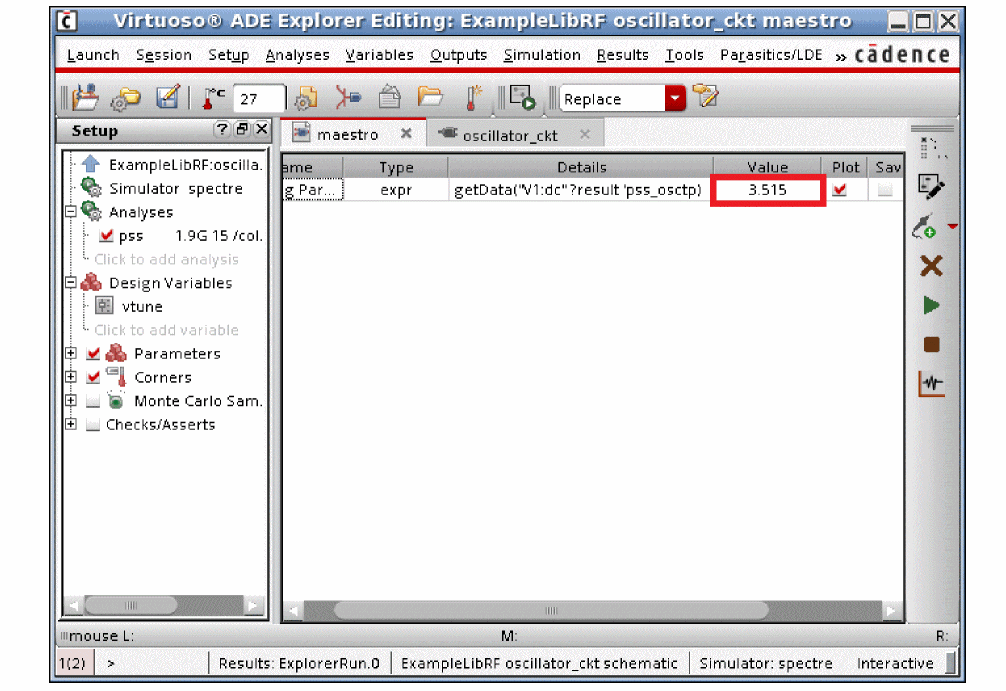The height and width of the screenshot is (691, 1006).
Task: Click the getData expression details cell
Action: click(x=578, y=190)
